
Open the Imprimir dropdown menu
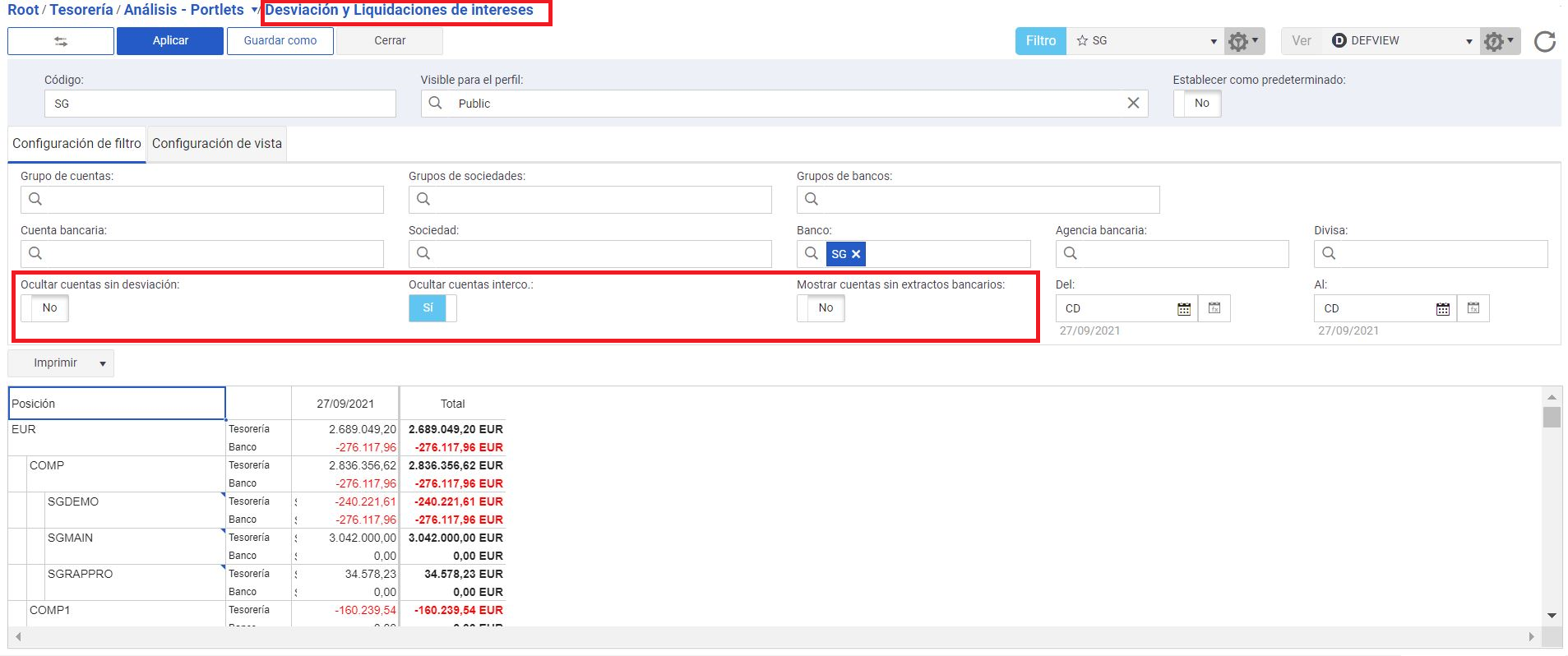(102, 363)
